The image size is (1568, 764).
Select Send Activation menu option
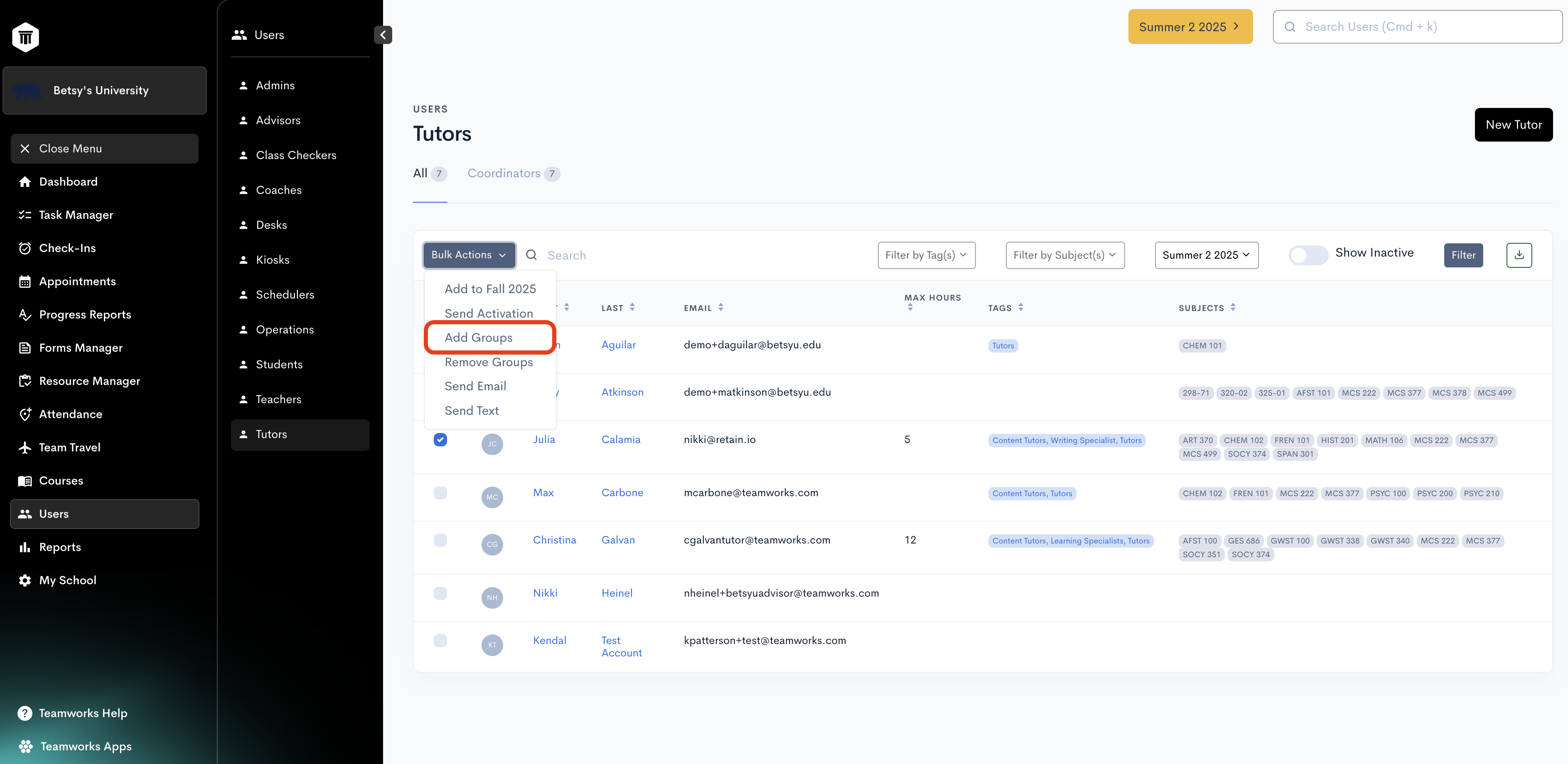pyautogui.click(x=489, y=313)
